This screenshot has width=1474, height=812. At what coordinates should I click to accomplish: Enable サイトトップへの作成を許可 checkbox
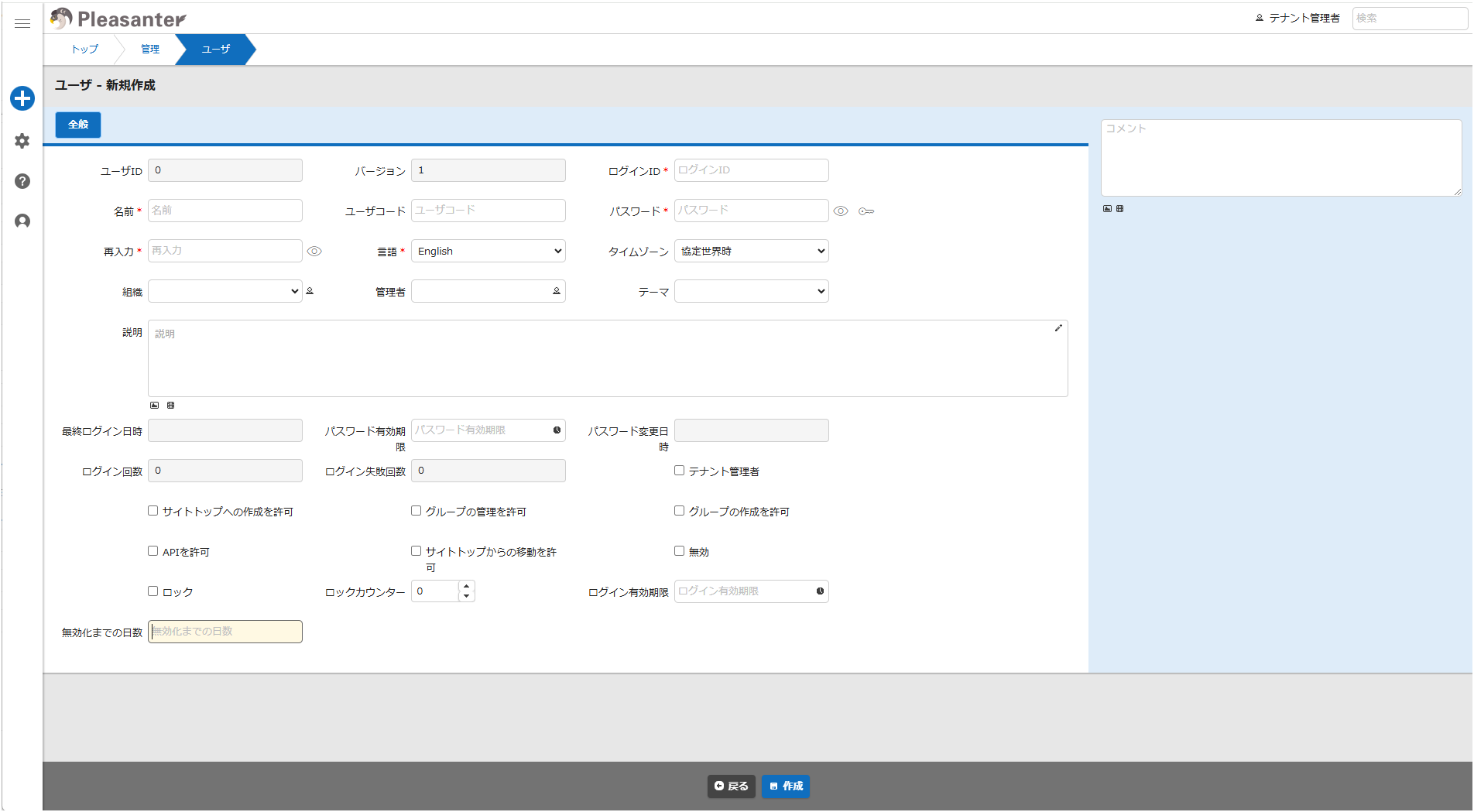153,510
